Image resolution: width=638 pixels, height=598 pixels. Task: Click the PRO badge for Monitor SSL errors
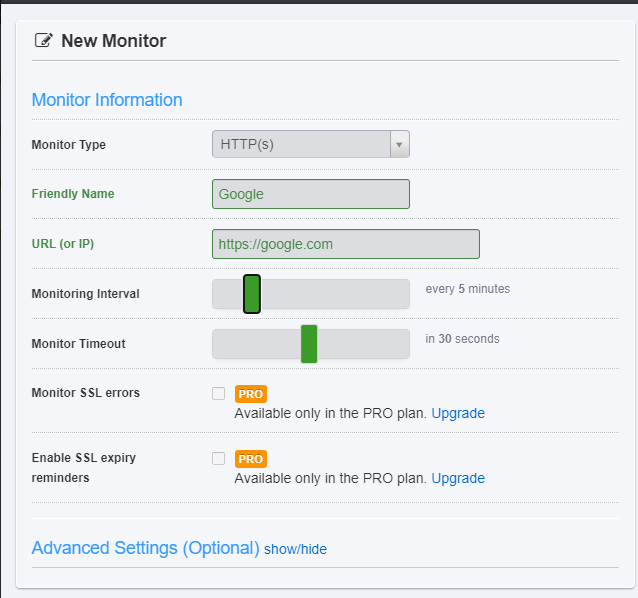coord(250,394)
